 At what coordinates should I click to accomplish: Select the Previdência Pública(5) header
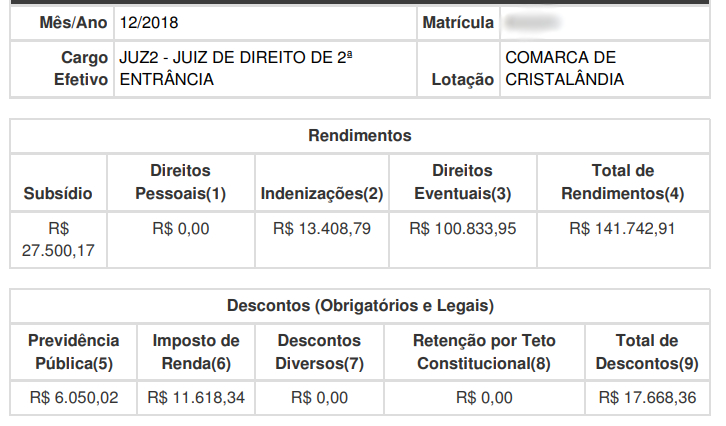[x=73, y=352]
